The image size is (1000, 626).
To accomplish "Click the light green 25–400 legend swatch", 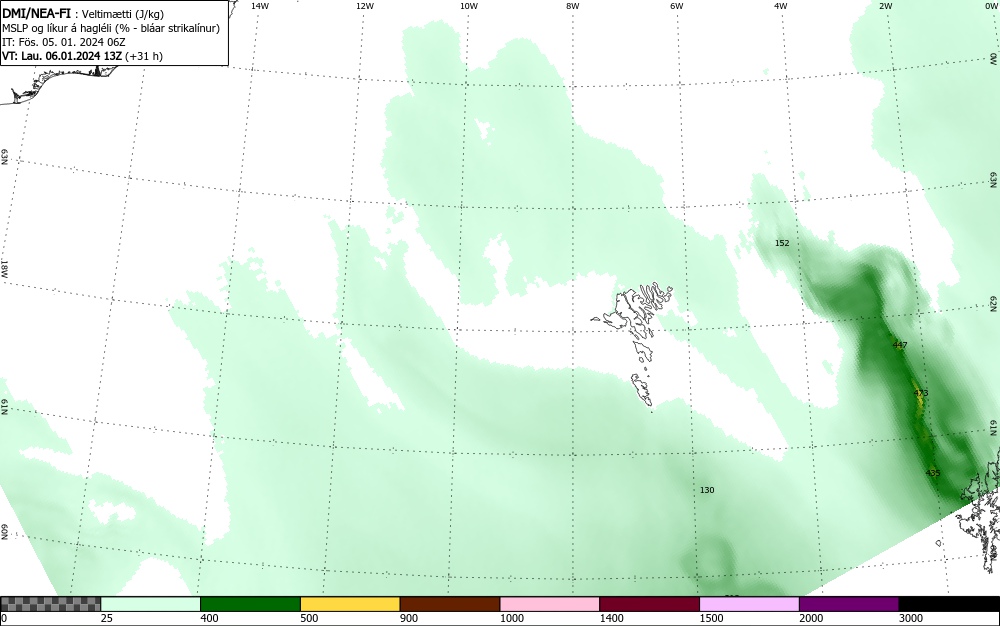I will (x=151, y=604).
